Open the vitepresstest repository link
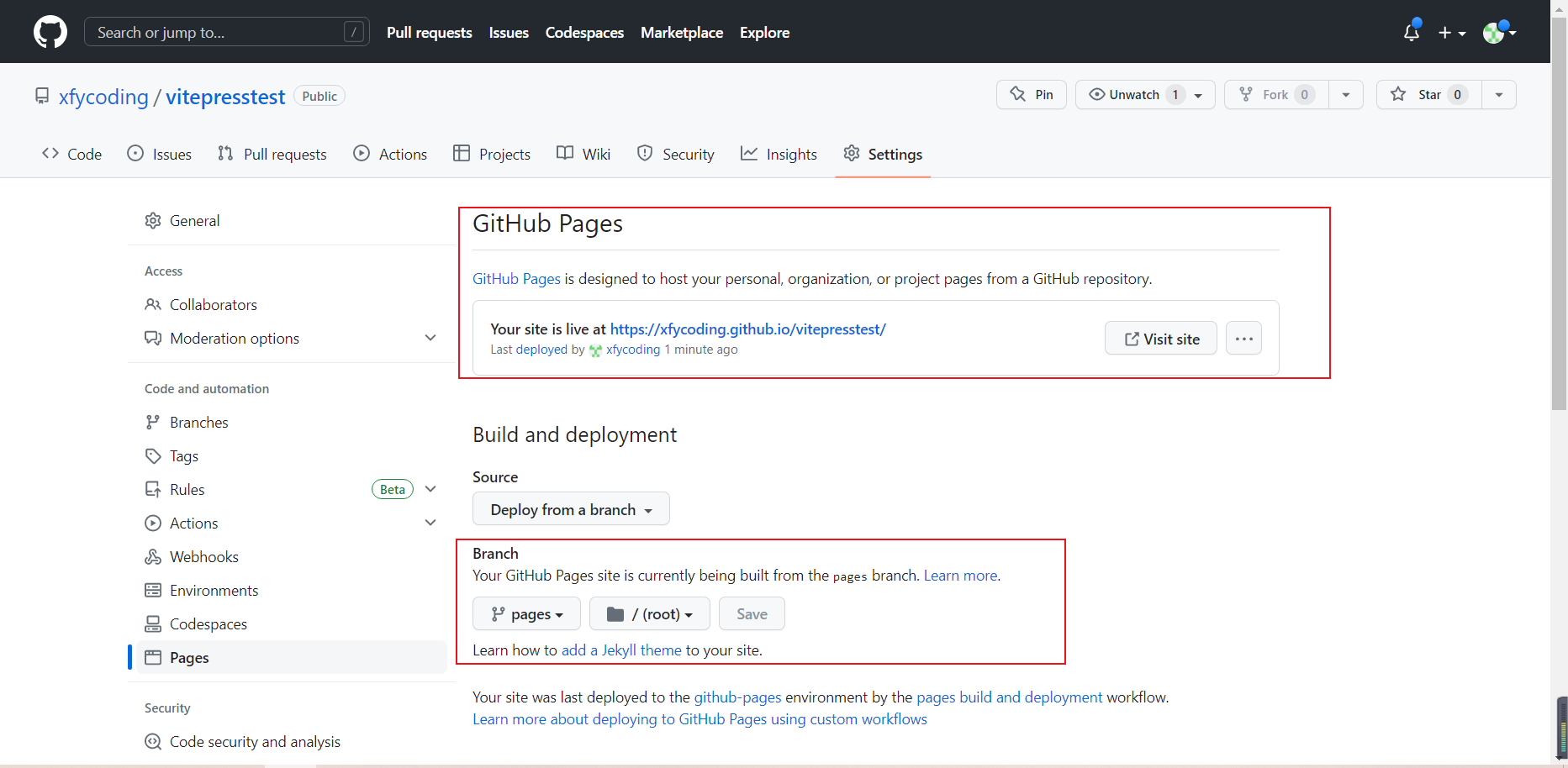Image resolution: width=1568 pixels, height=768 pixels. coord(225,97)
